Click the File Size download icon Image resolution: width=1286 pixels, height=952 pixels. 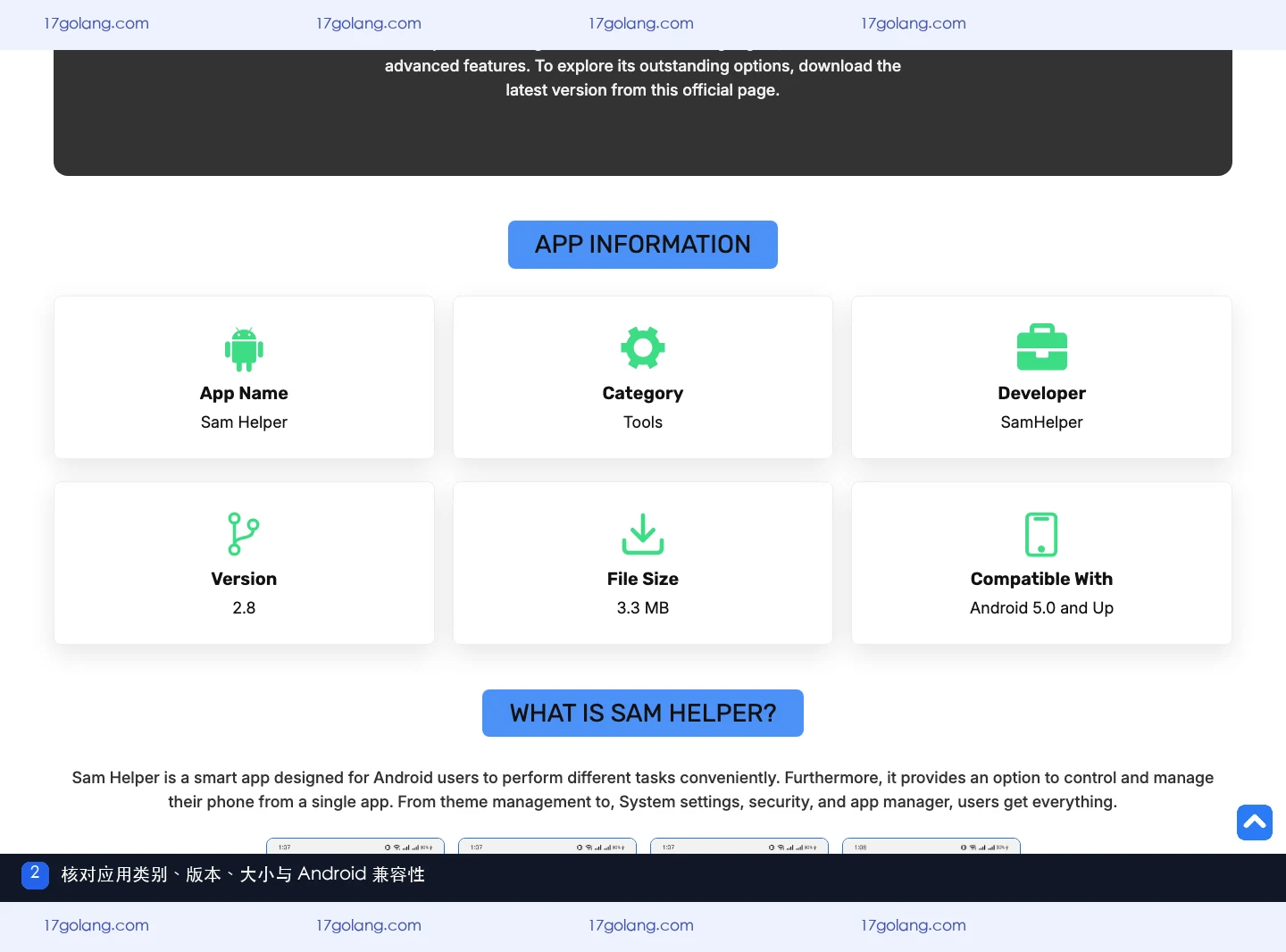(x=643, y=533)
